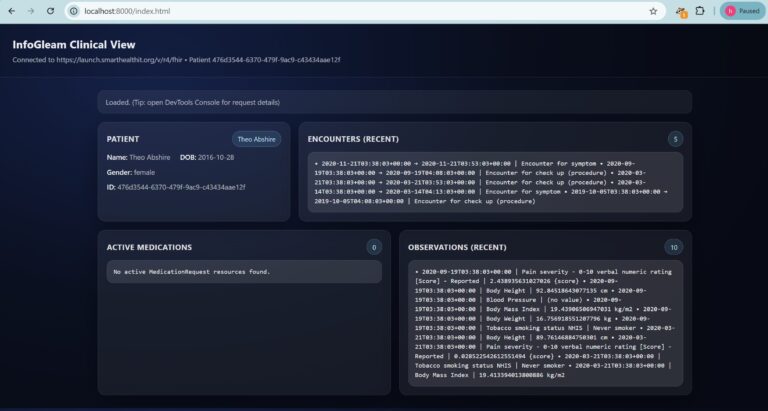The width and height of the screenshot is (768, 411).
Task: Click the Theo Abshire badge in Patient card
Action: 257,139
